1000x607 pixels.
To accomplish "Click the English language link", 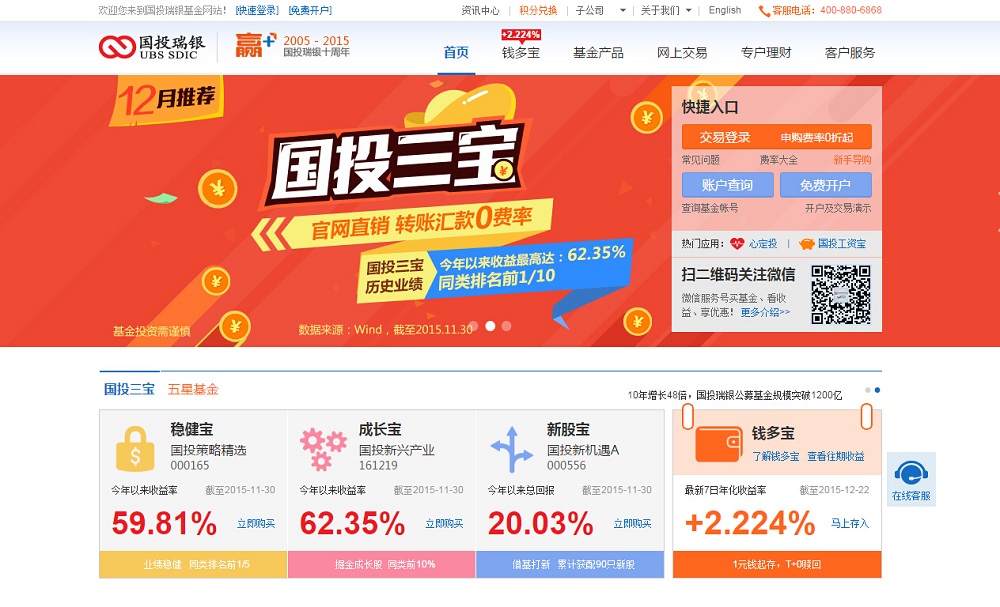I will 724,10.
